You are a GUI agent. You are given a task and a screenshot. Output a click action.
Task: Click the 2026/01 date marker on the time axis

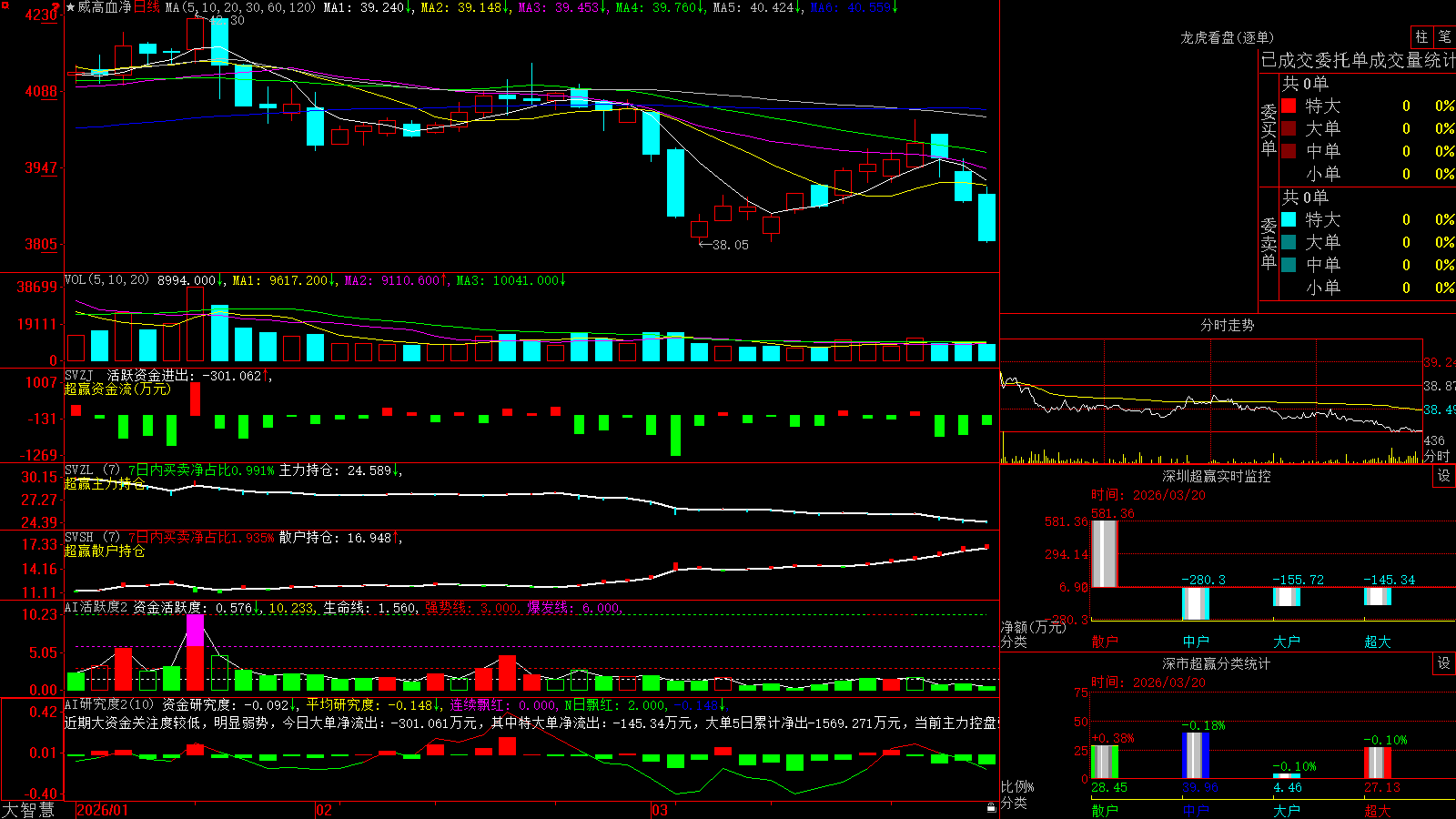coord(103,810)
